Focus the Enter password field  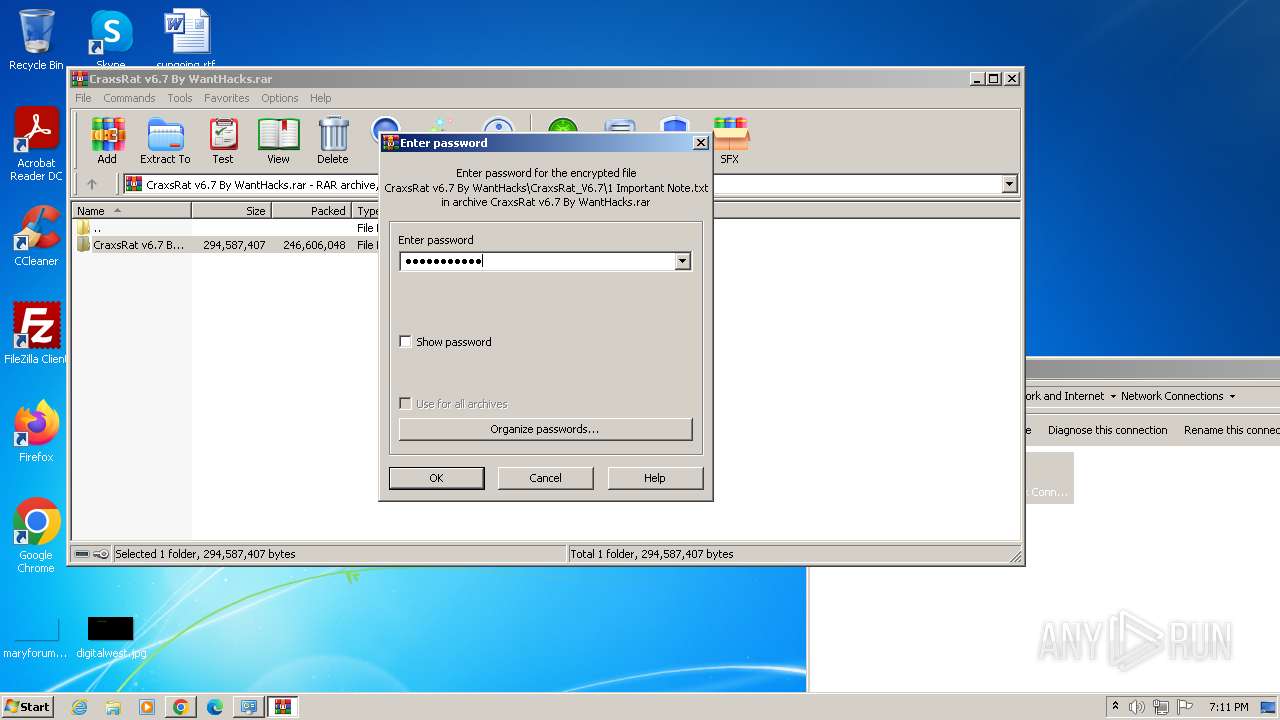coord(537,262)
